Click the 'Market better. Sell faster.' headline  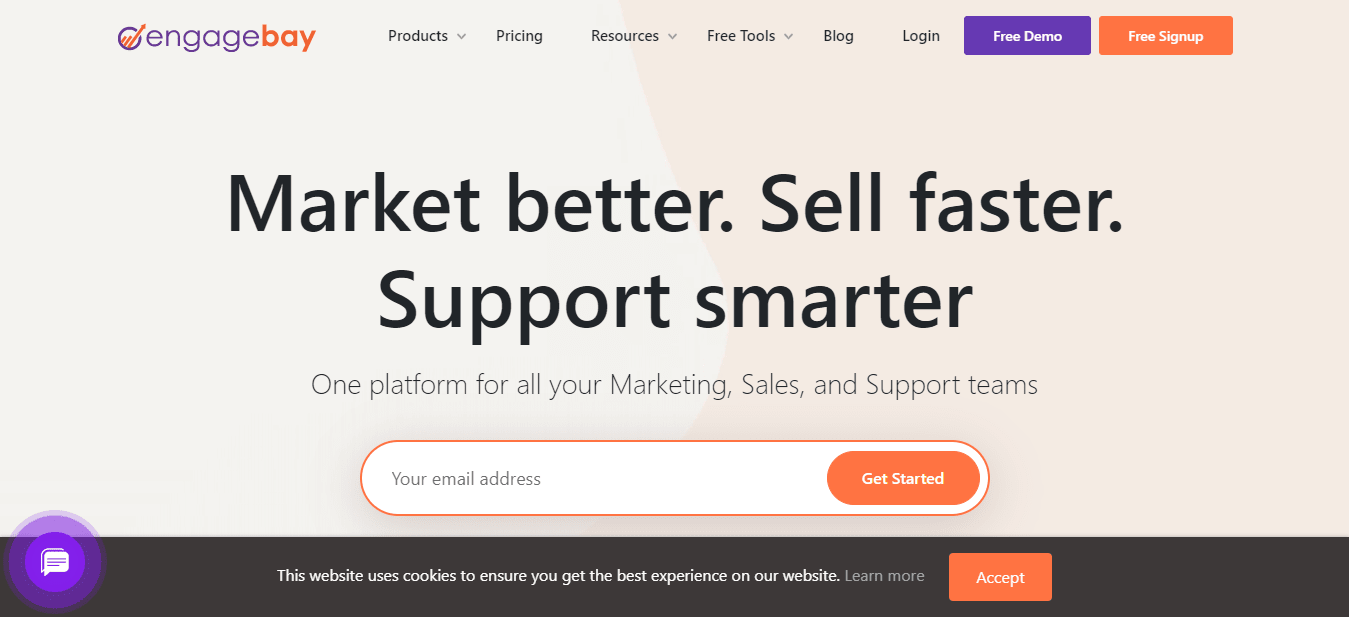[675, 204]
